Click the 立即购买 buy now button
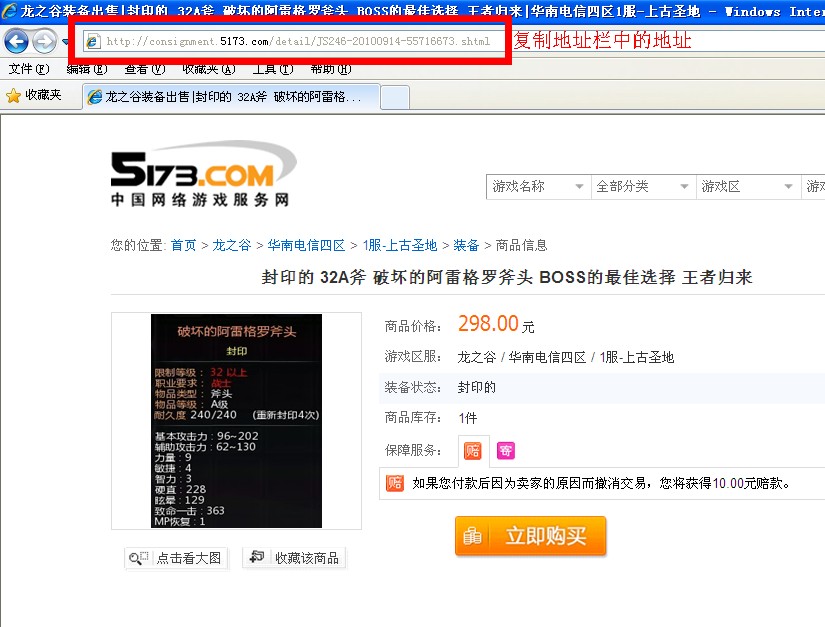The width and height of the screenshot is (825, 627). (x=530, y=536)
